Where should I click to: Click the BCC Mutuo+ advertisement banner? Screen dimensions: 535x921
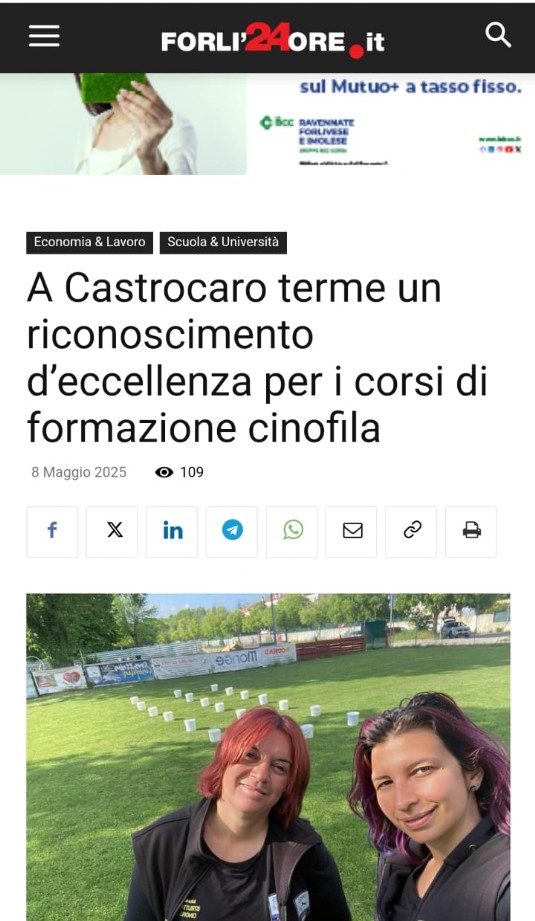point(267,124)
